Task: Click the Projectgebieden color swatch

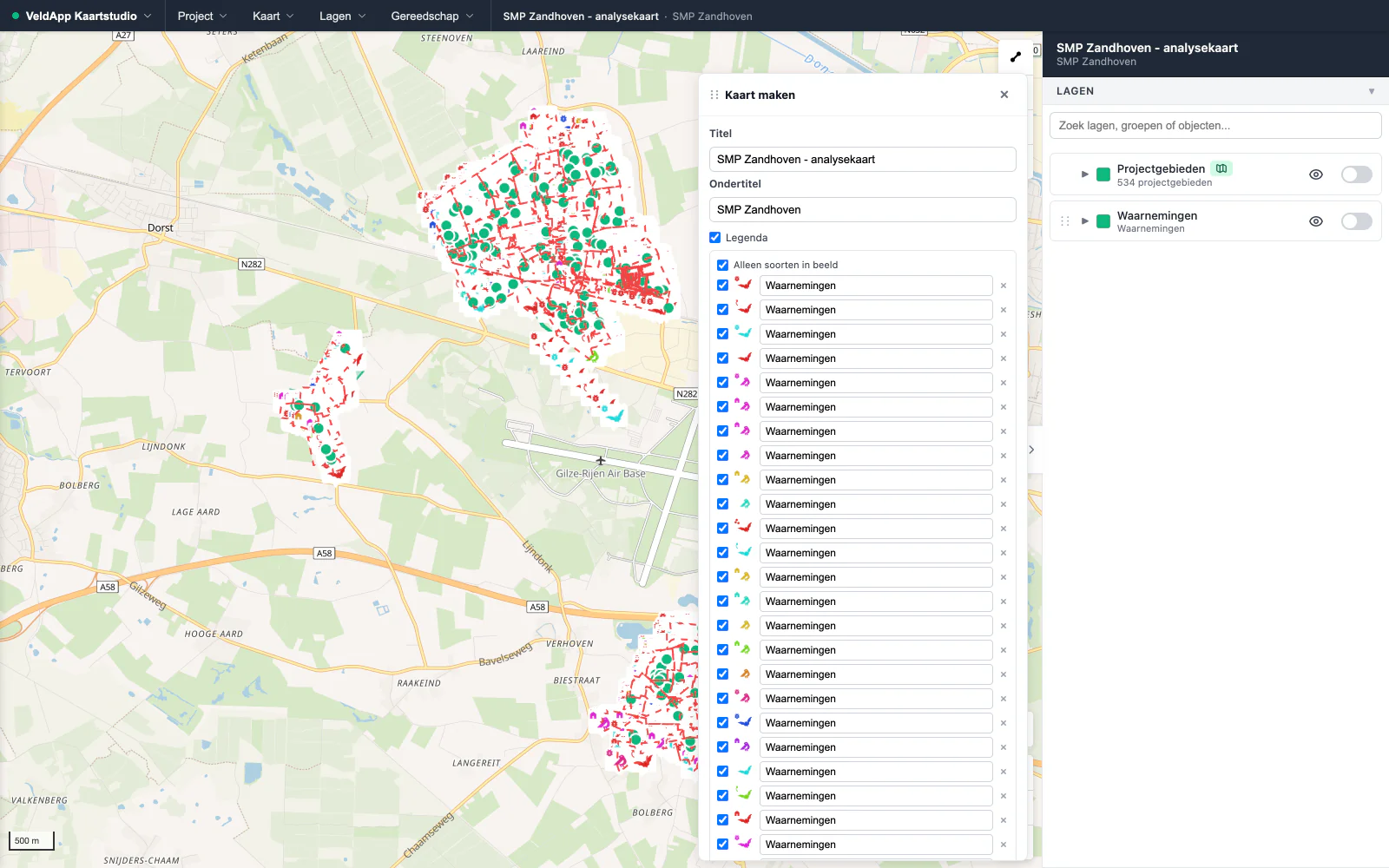Action: pyautogui.click(x=1103, y=174)
